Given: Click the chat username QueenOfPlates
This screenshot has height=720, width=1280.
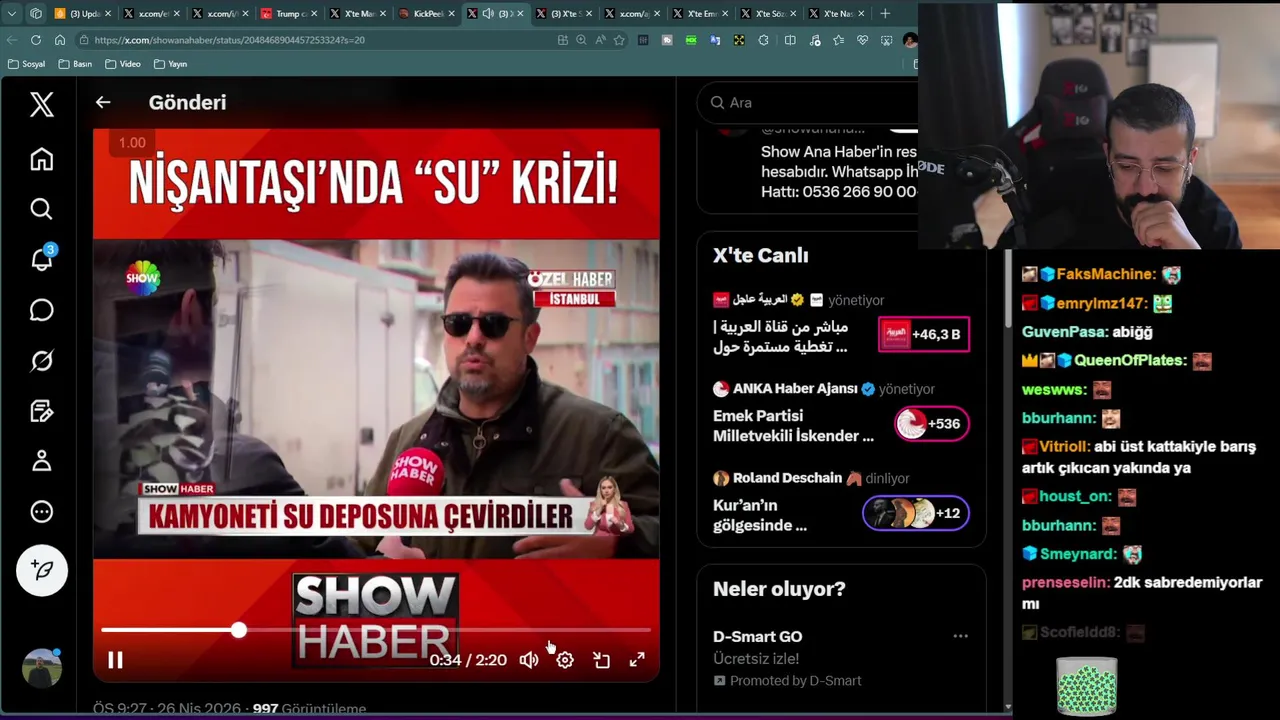Looking at the screenshot, I should (x=1130, y=361).
